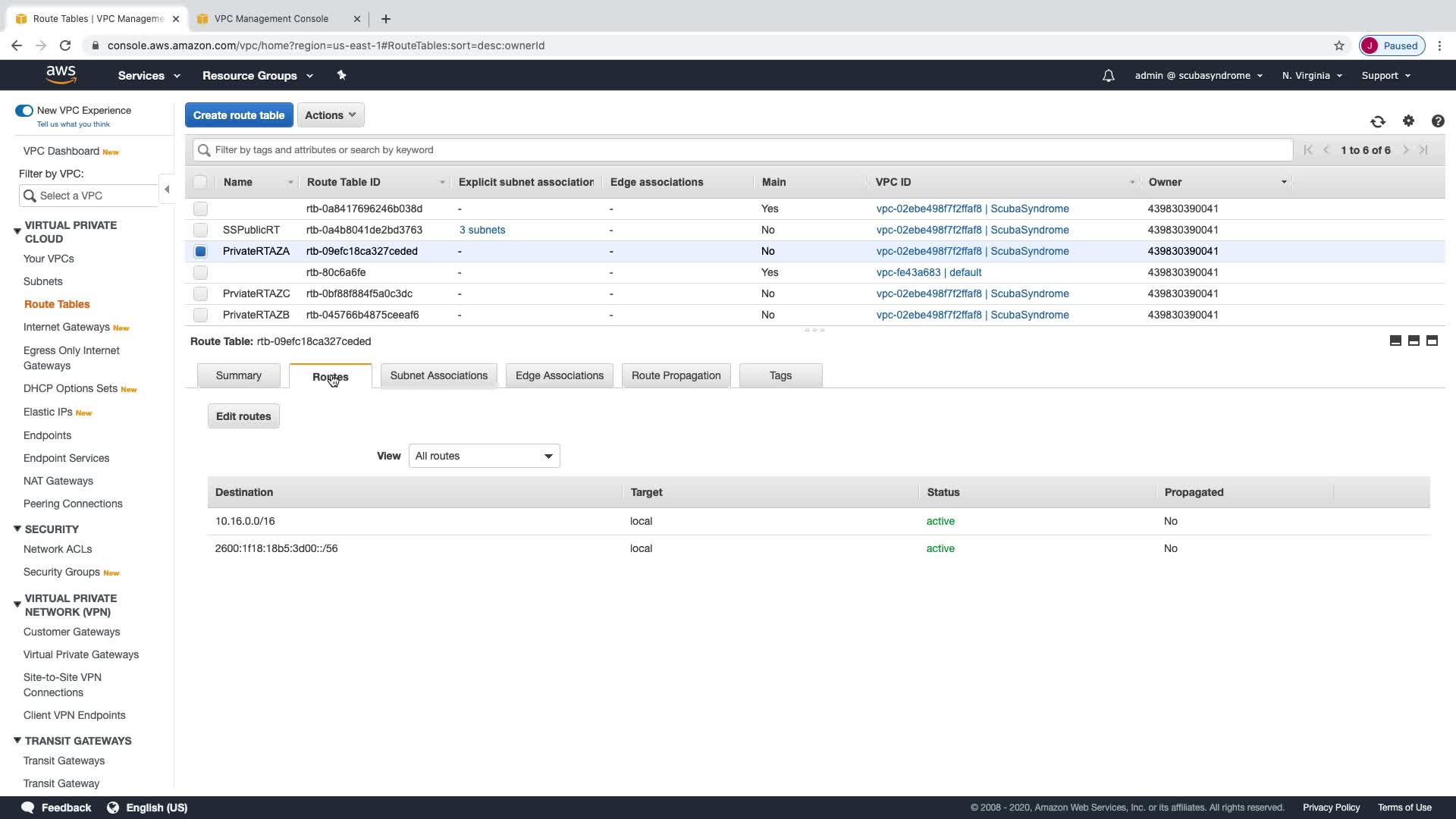This screenshot has height=819, width=1456.
Task: Open the Actions dropdown
Action: [330, 115]
